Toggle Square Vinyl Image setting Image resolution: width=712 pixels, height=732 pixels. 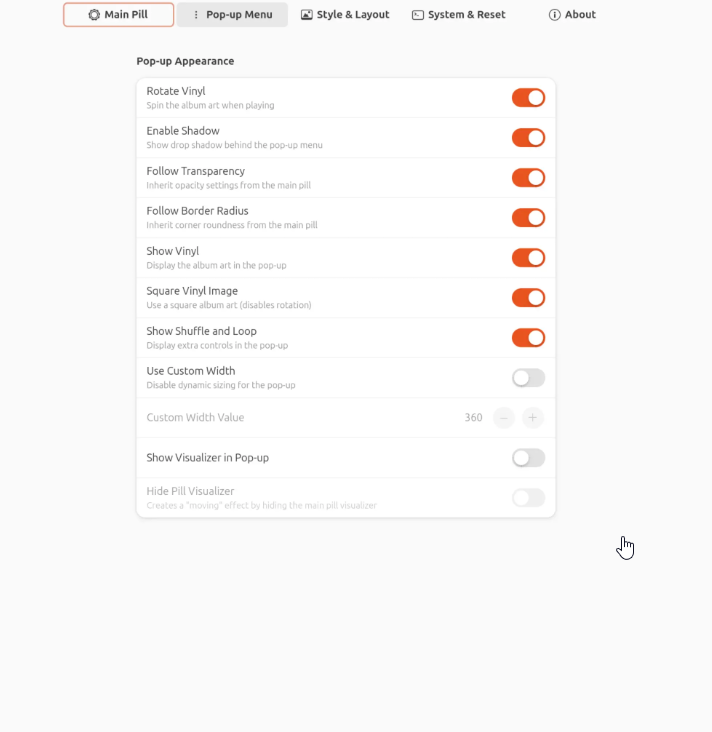(528, 298)
